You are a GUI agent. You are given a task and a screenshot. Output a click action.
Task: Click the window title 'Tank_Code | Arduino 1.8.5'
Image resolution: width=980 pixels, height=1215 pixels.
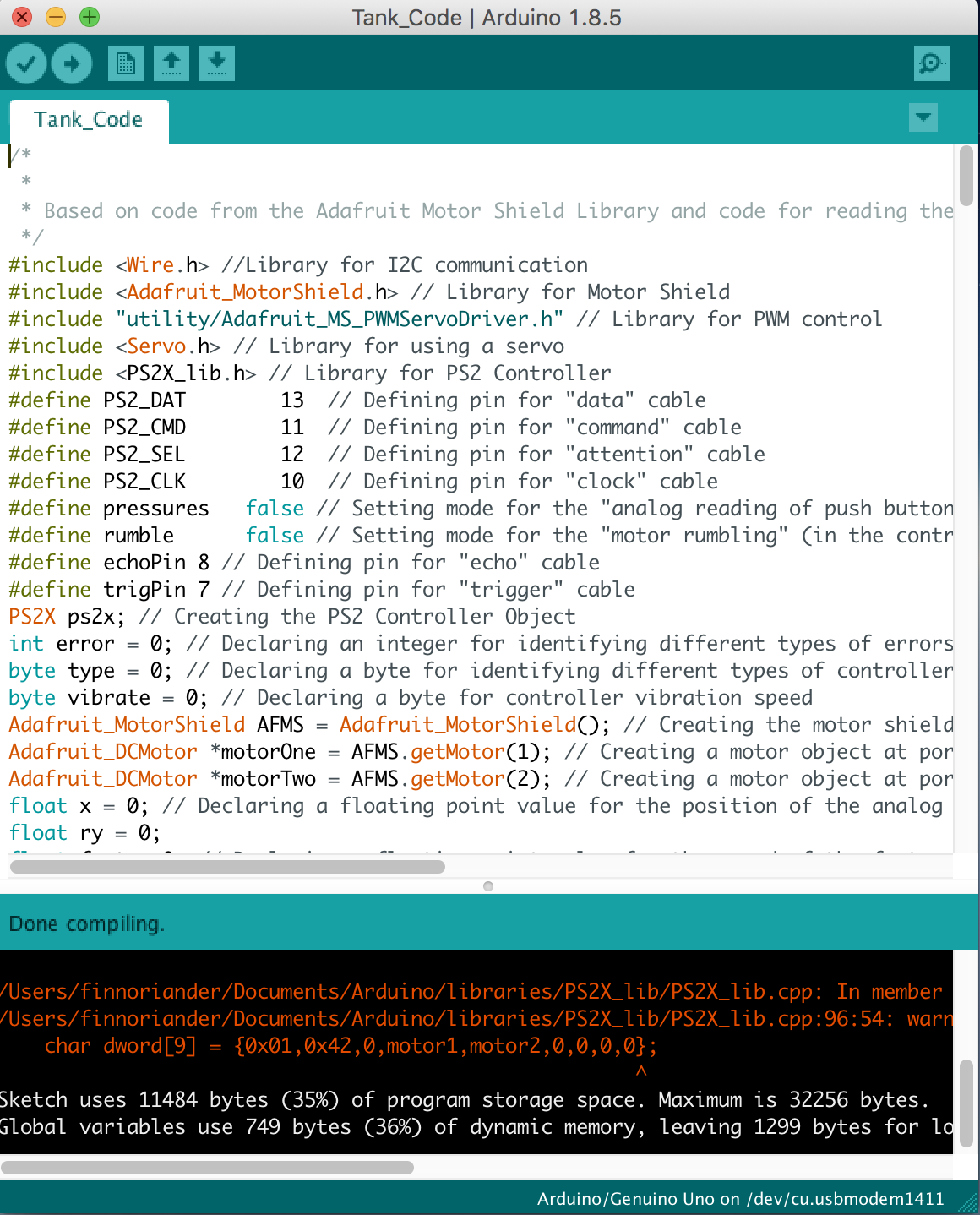click(x=487, y=18)
